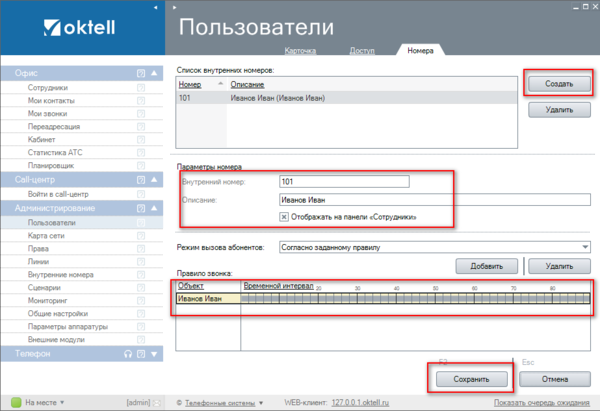Viewport: 600px width, 411px height.
Task: Click the page icon next to Мониторинг
Action: tap(141, 300)
